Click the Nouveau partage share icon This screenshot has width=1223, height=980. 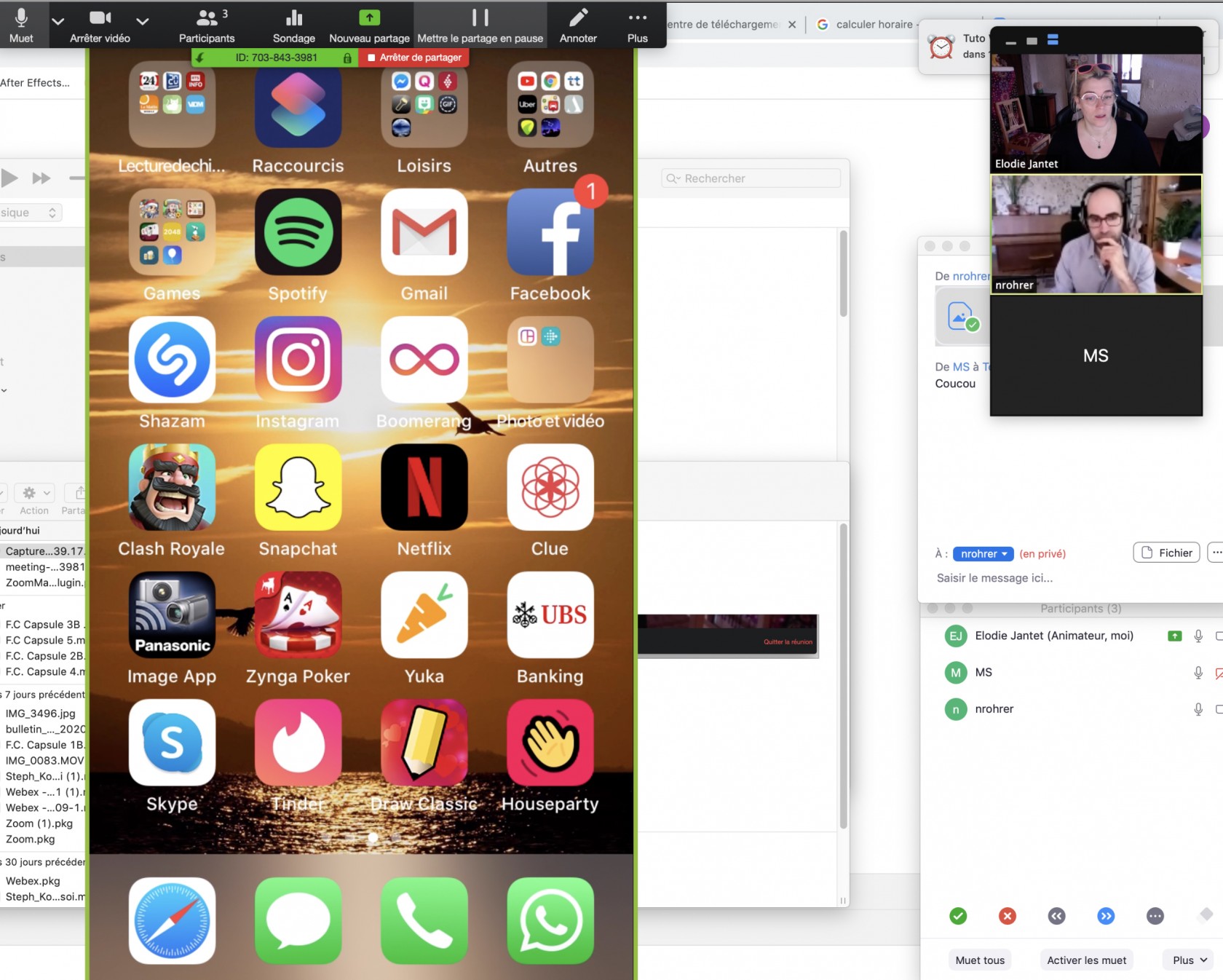tap(369, 18)
